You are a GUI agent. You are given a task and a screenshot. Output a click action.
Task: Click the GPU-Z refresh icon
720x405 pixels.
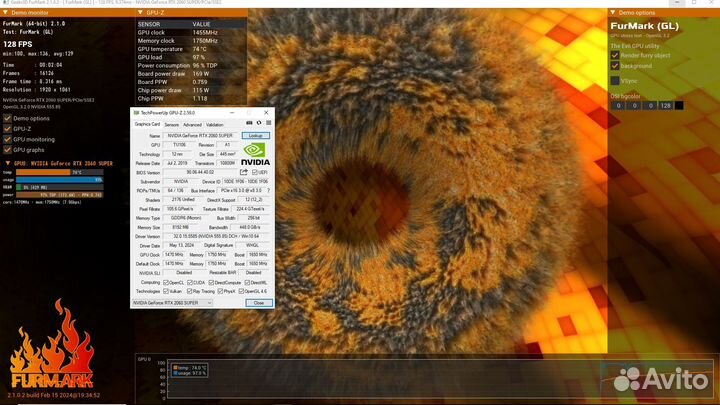click(259, 123)
